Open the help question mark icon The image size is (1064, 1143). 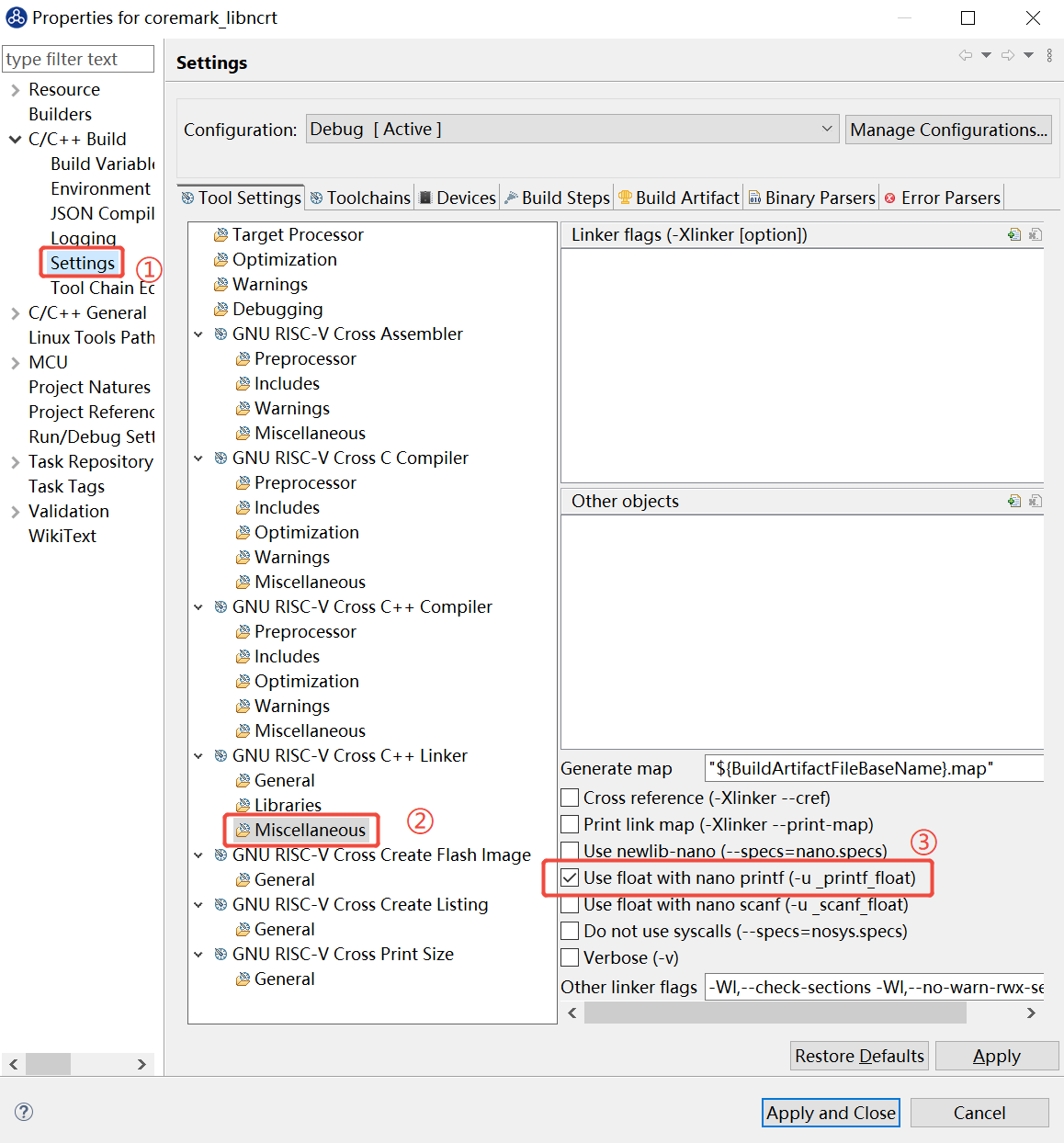tap(23, 1112)
